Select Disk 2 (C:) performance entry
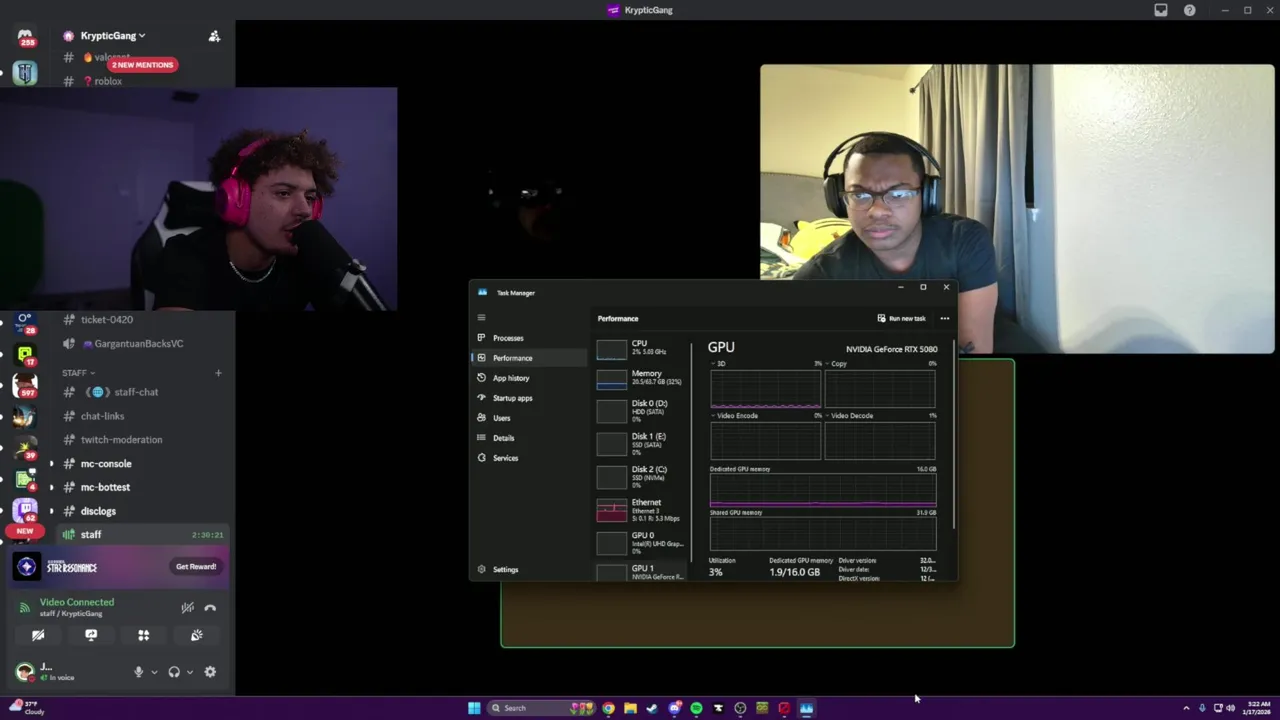 point(640,477)
